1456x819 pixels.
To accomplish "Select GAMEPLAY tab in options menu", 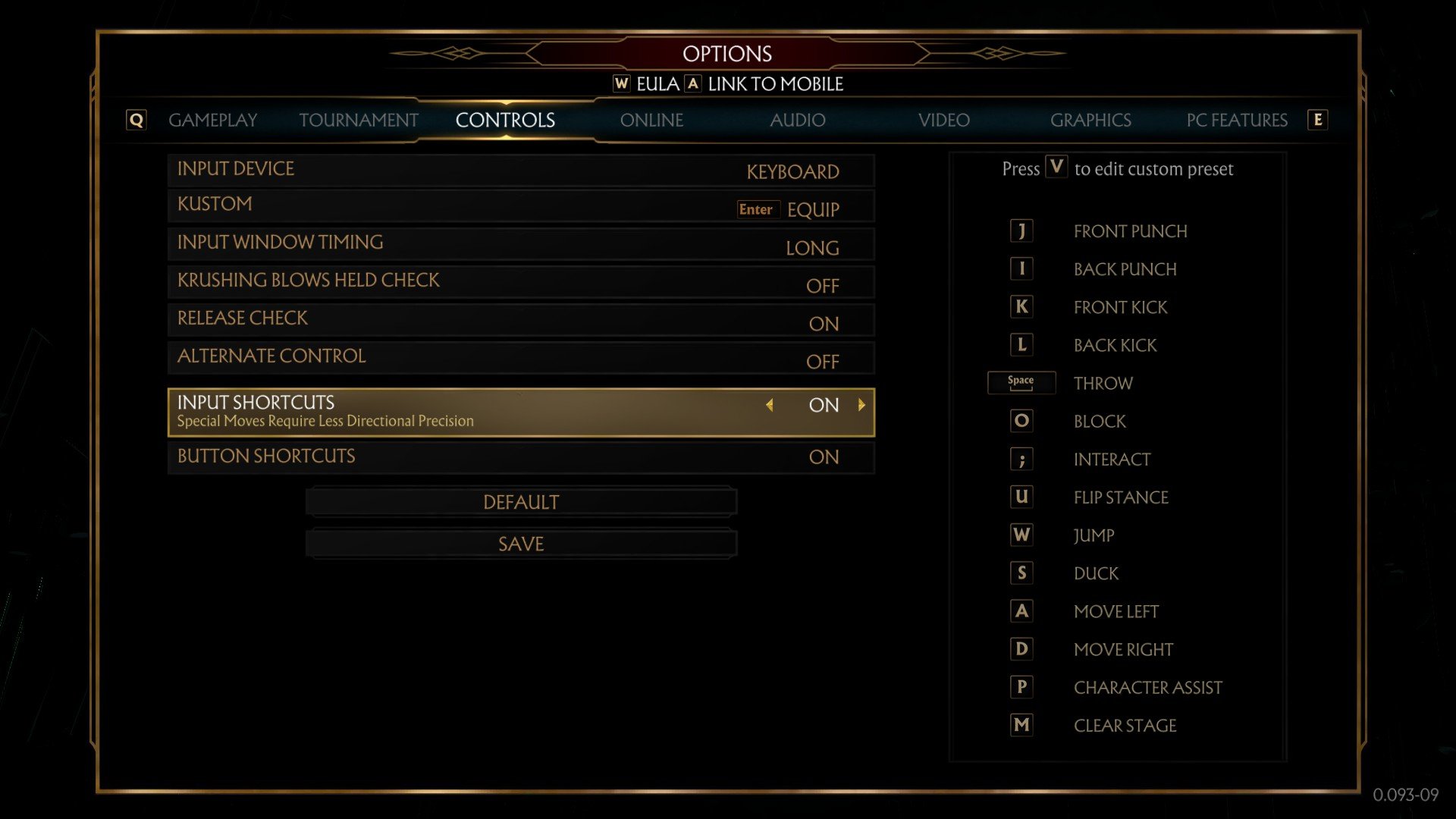I will 212,120.
